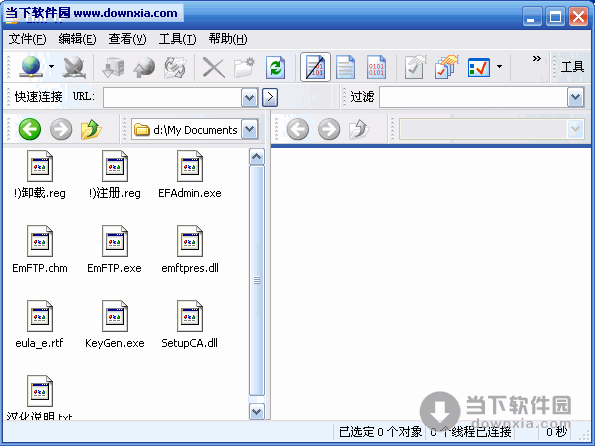
Task: Expand toolbar overflow chevron
Action: (537, 58)
